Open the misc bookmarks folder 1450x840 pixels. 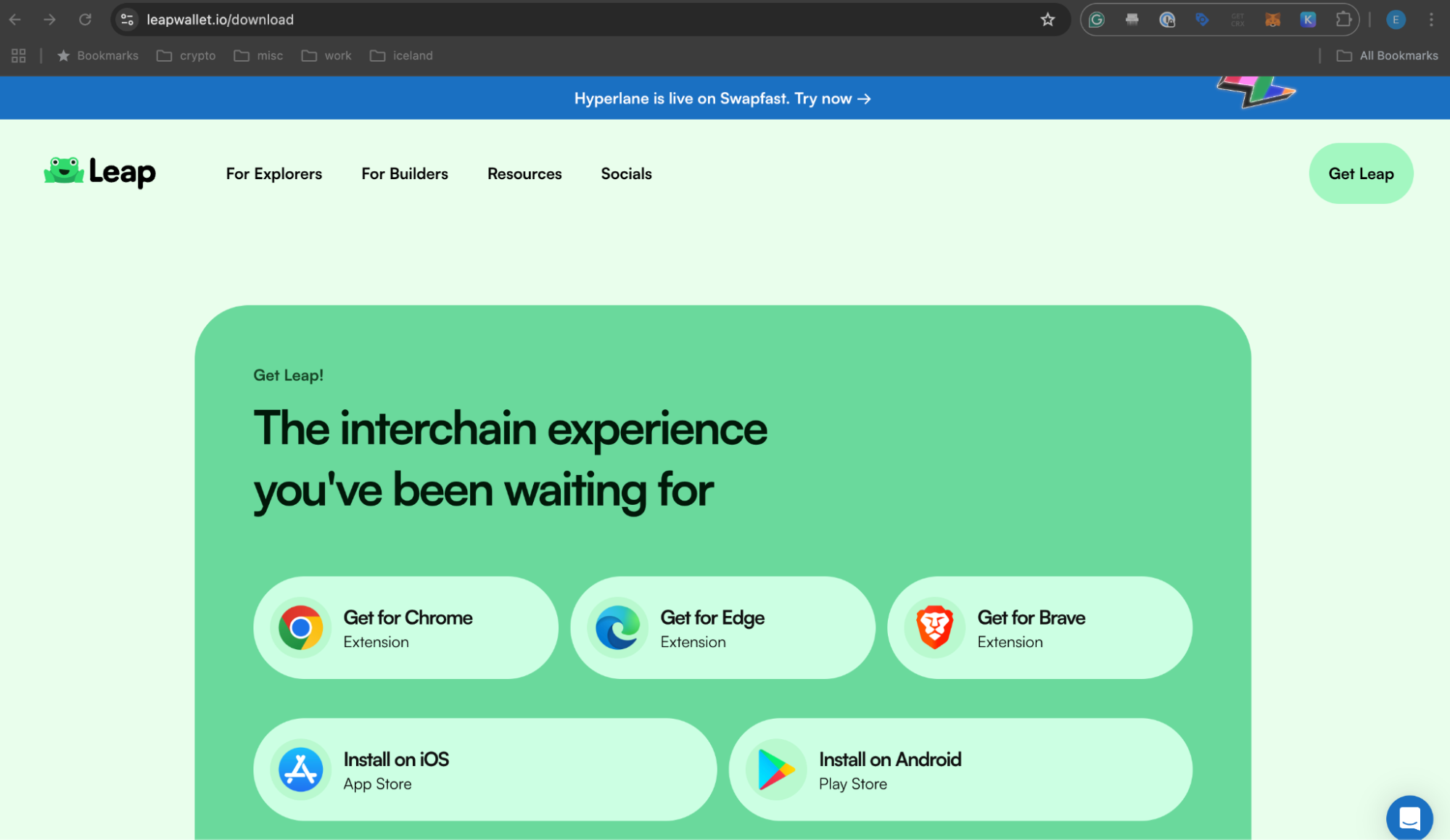(x=258, y=55)
